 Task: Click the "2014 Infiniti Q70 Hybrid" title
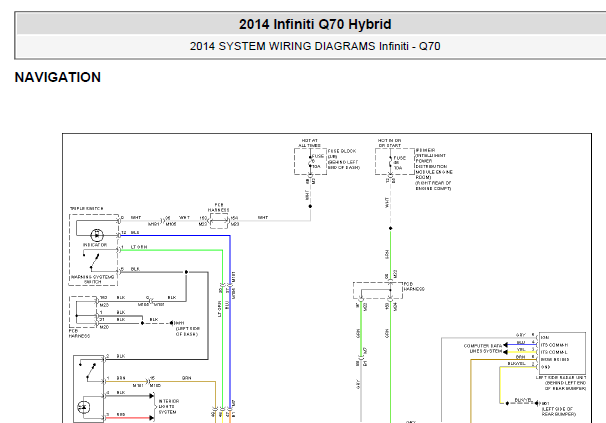click(x=315, y=24)
